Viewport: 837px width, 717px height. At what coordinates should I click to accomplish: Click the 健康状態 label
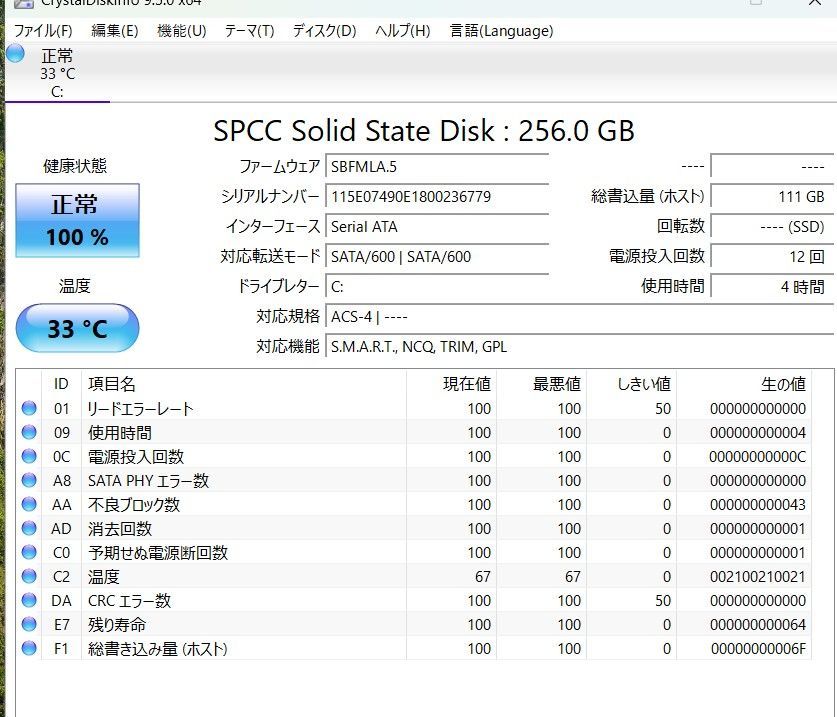click(75, 166)
